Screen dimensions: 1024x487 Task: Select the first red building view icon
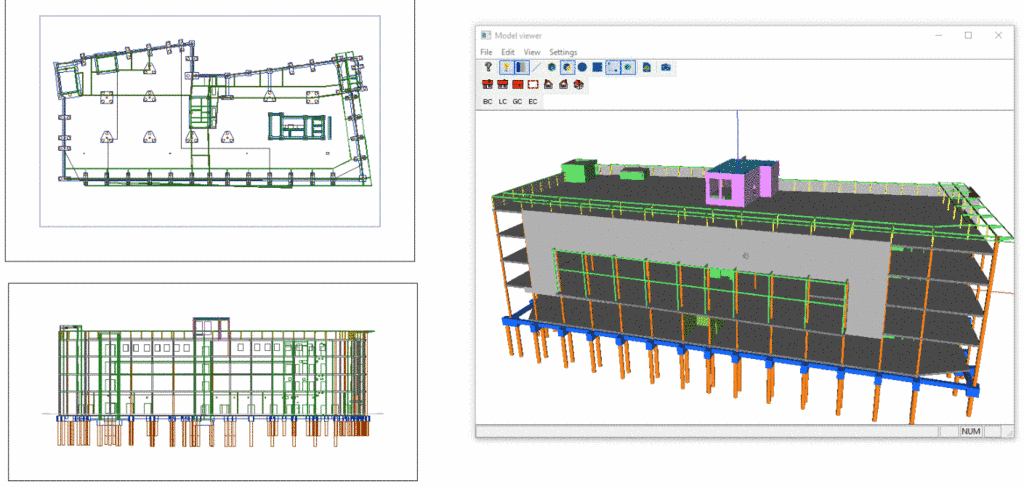point(487,84)
